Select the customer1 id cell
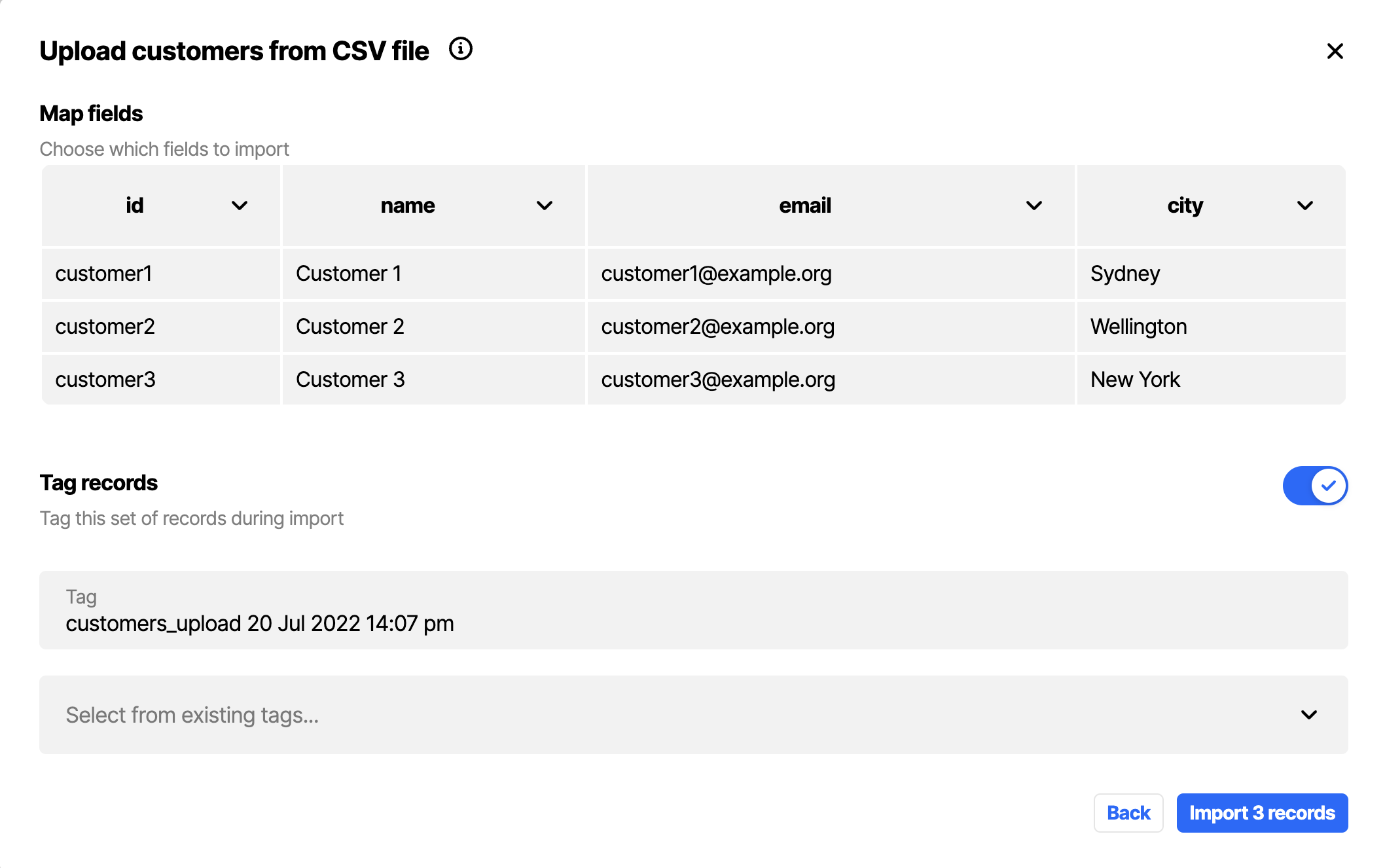This screenshot has height=868, width=1385. (161, 274)
